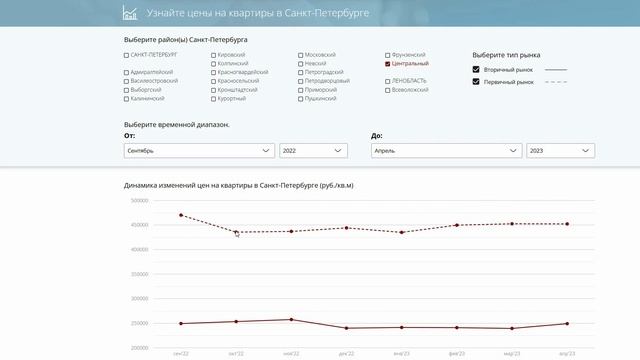640x360 pixels.
Task: Click the chart title Динамика изменений цен
Action: (x=239, y=185)
